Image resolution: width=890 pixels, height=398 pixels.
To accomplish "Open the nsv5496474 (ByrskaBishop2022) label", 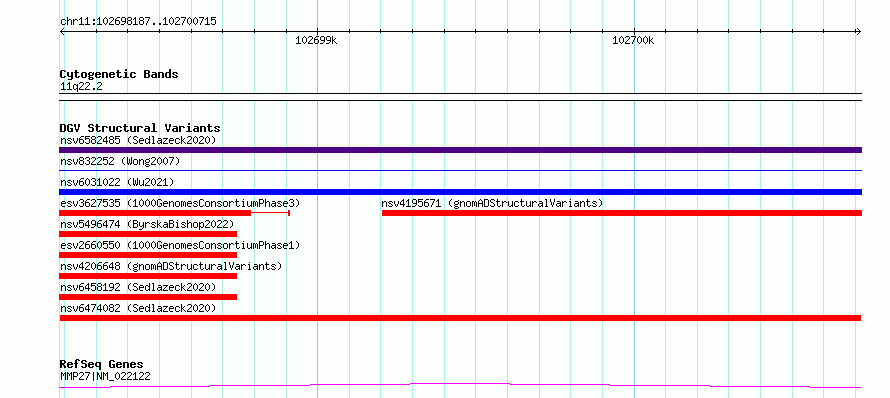I will 147,224.
